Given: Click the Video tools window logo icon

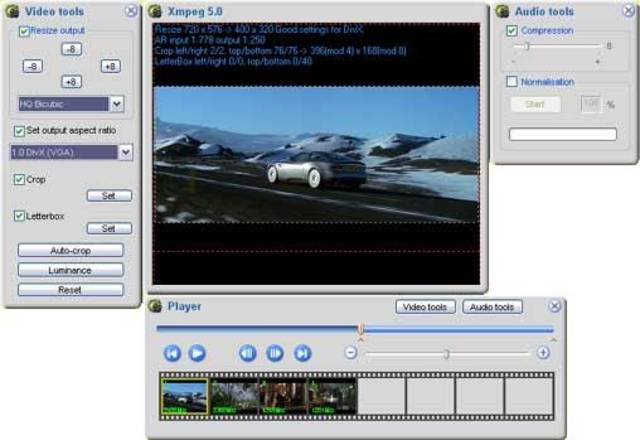Looking at the screenshot, I should (x=13, y=11).
